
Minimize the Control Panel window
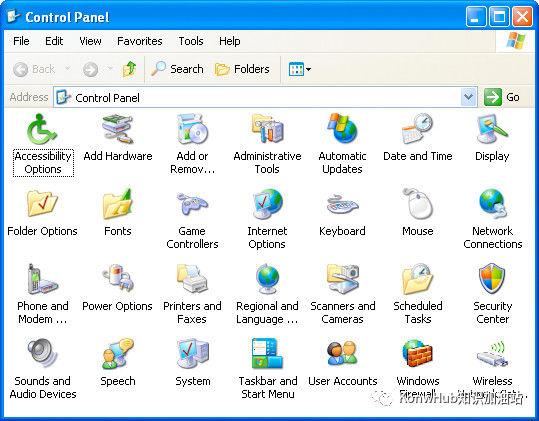coord(476,17)
